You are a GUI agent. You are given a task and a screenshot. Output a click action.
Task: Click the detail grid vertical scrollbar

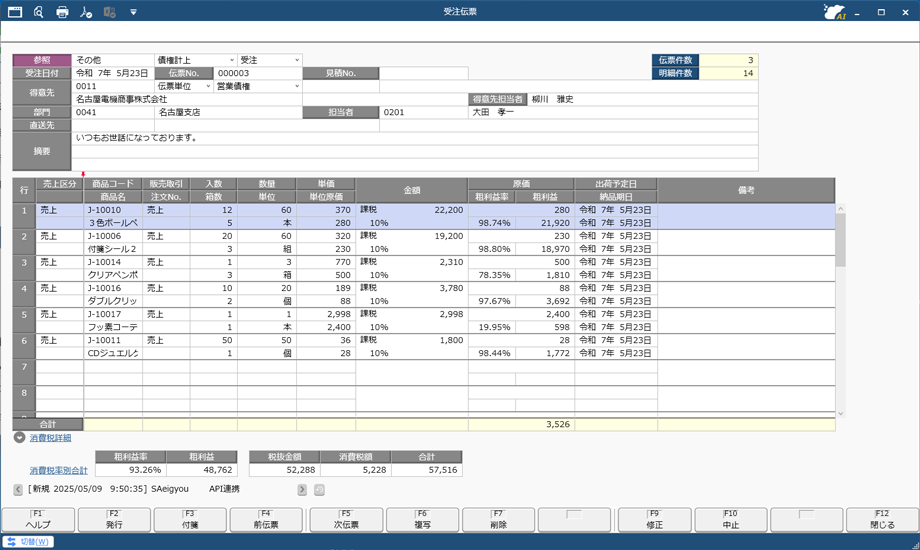click(x=841, y=240)
